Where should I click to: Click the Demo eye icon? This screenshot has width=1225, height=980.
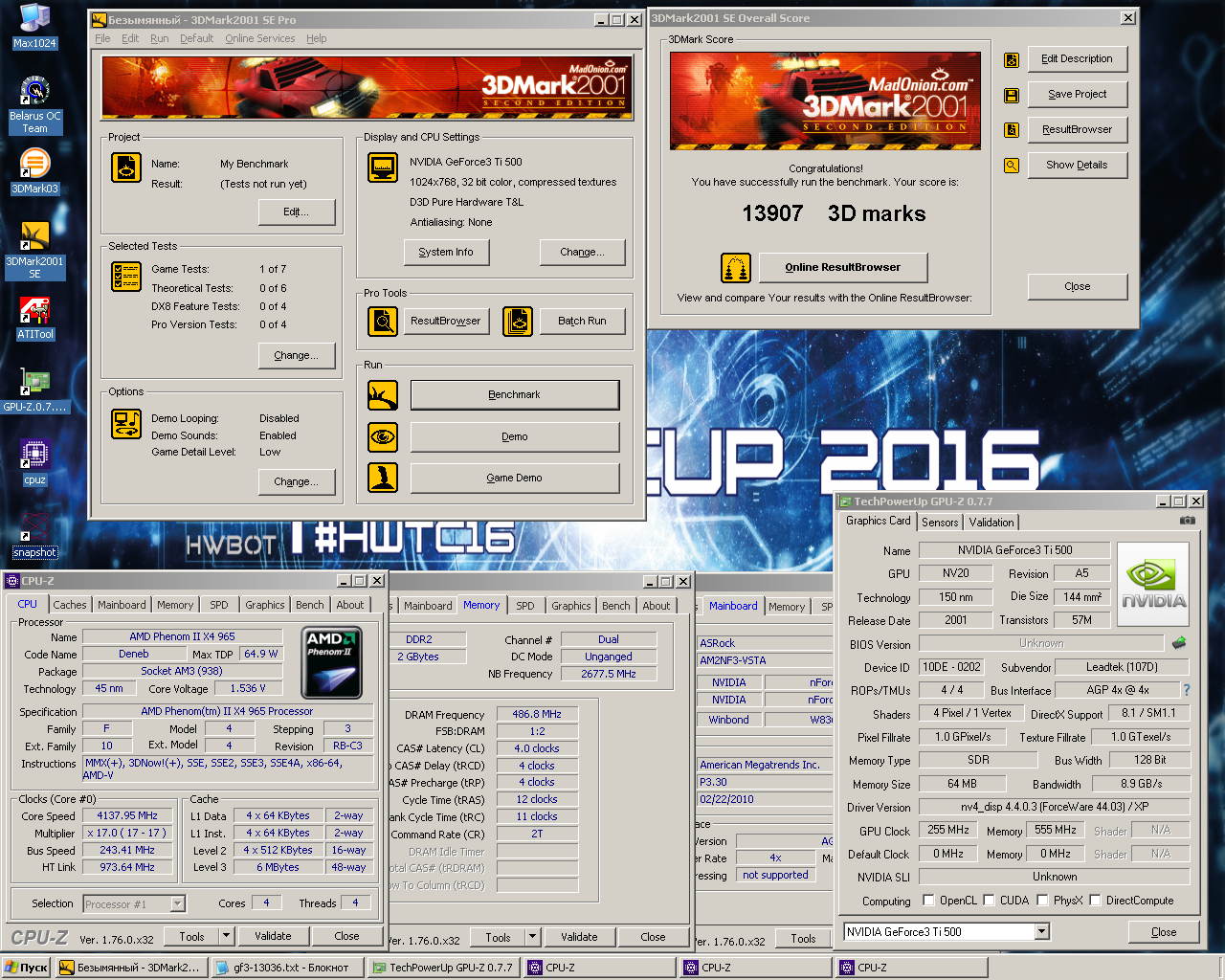click(x=383, y=436)
